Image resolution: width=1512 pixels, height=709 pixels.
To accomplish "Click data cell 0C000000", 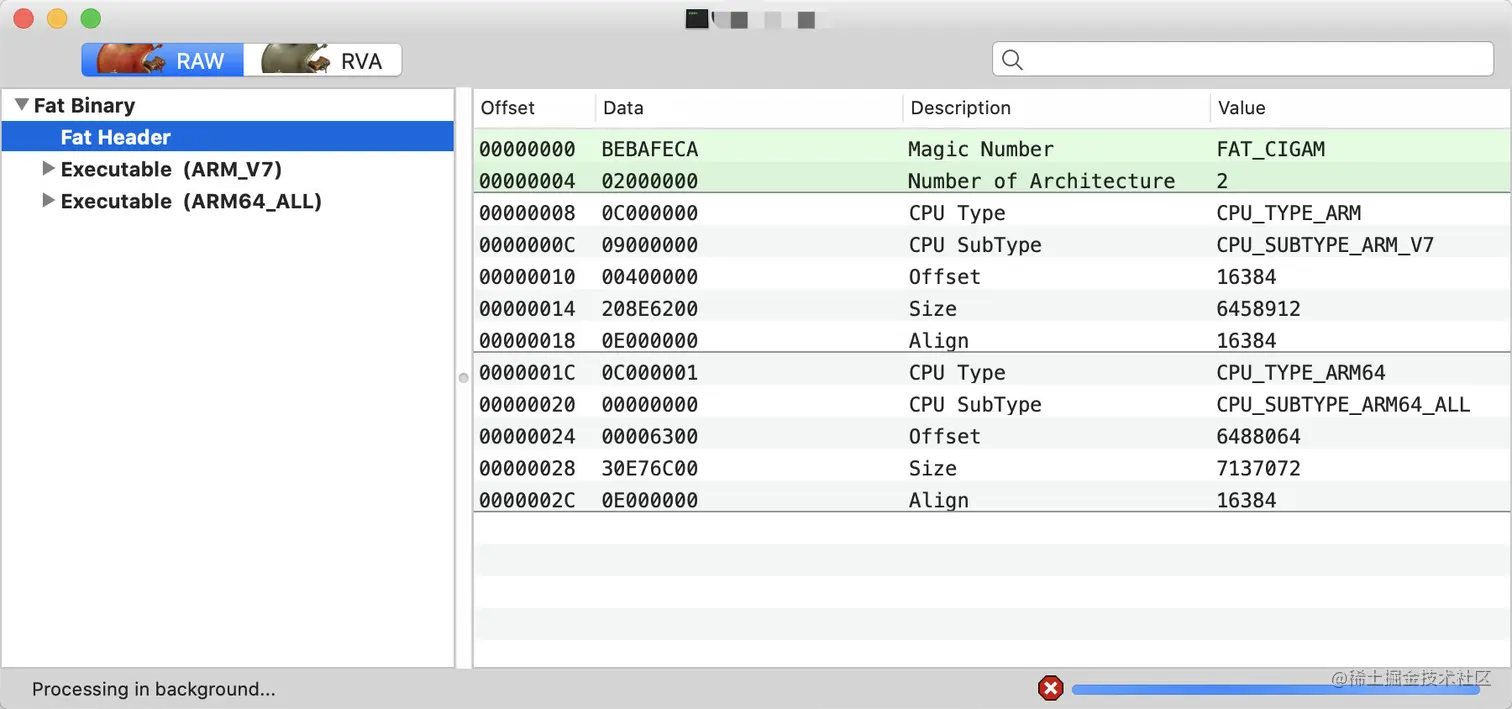I will coord(650,213).
